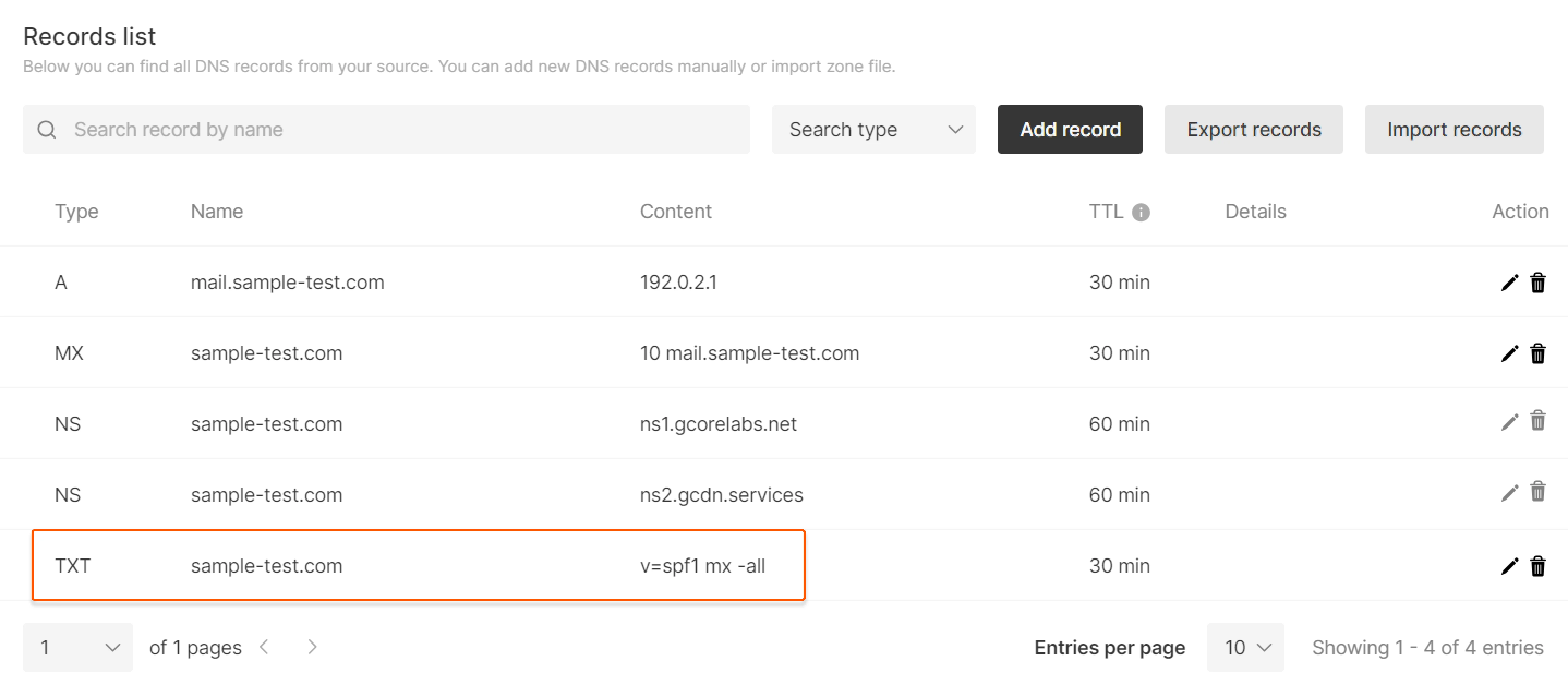
Task: Click trash icon for ns2.gcdn.services record
Action: pos(1537,491)
